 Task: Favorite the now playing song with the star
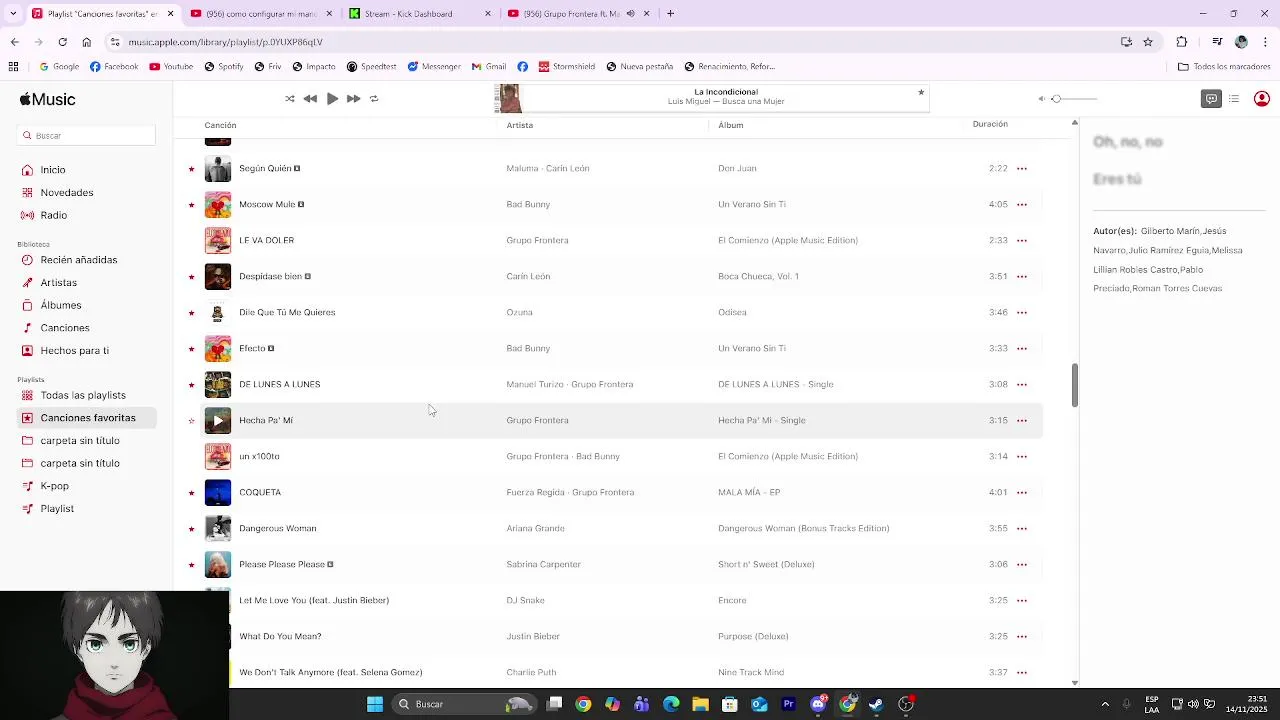pos(921,93)
